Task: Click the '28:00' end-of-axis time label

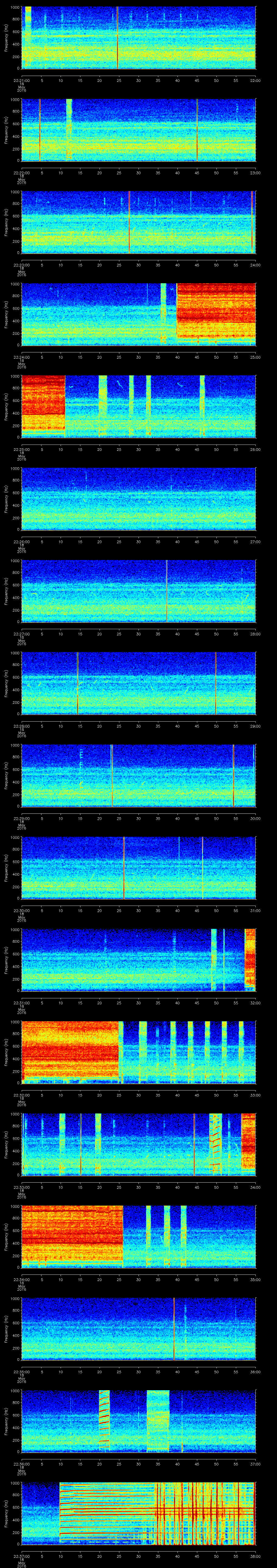Action: coord(255,634)
